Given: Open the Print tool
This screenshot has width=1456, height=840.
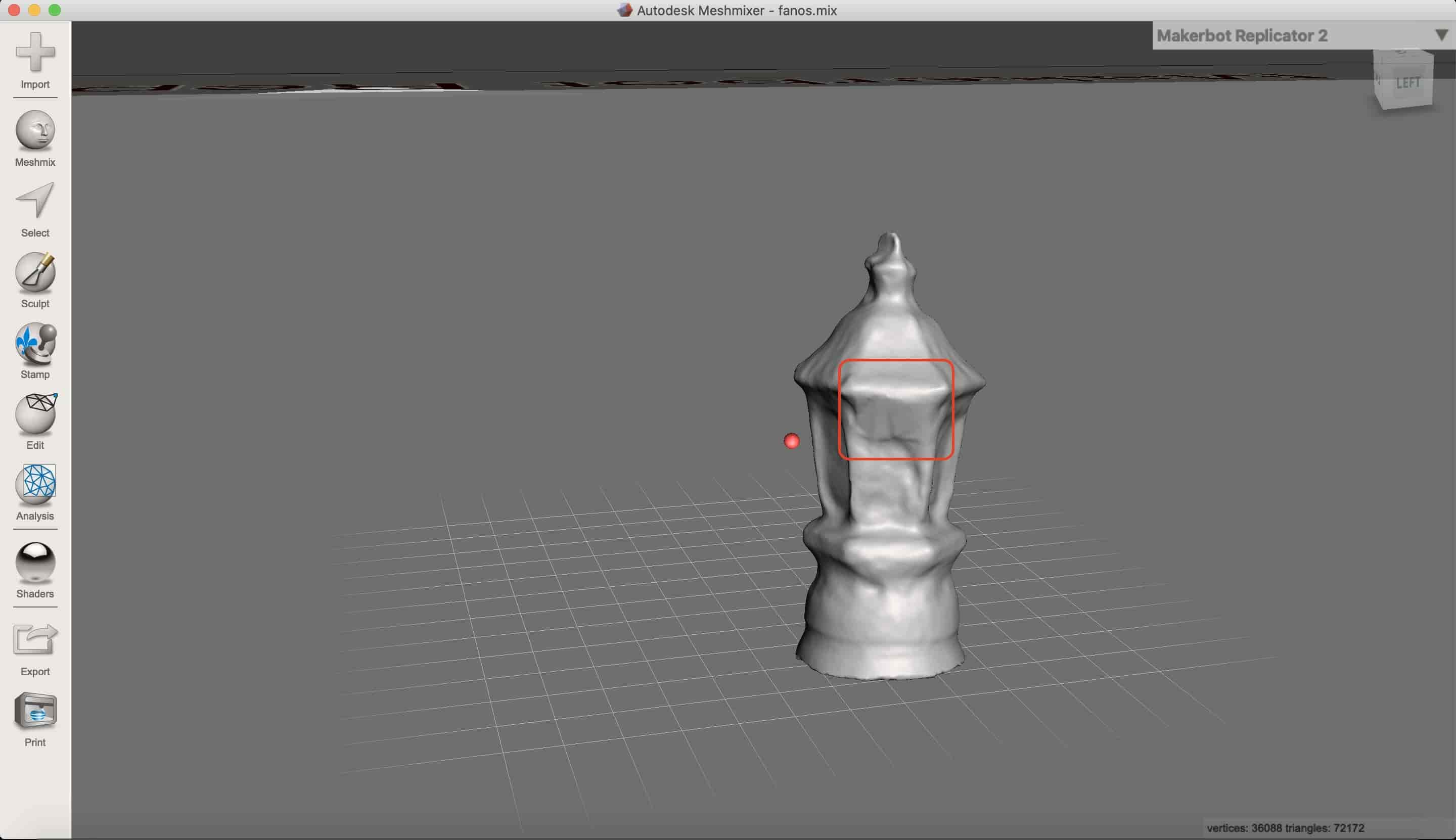Looking at the screenshot, I should pyautogui.click(x=35, y=719).
